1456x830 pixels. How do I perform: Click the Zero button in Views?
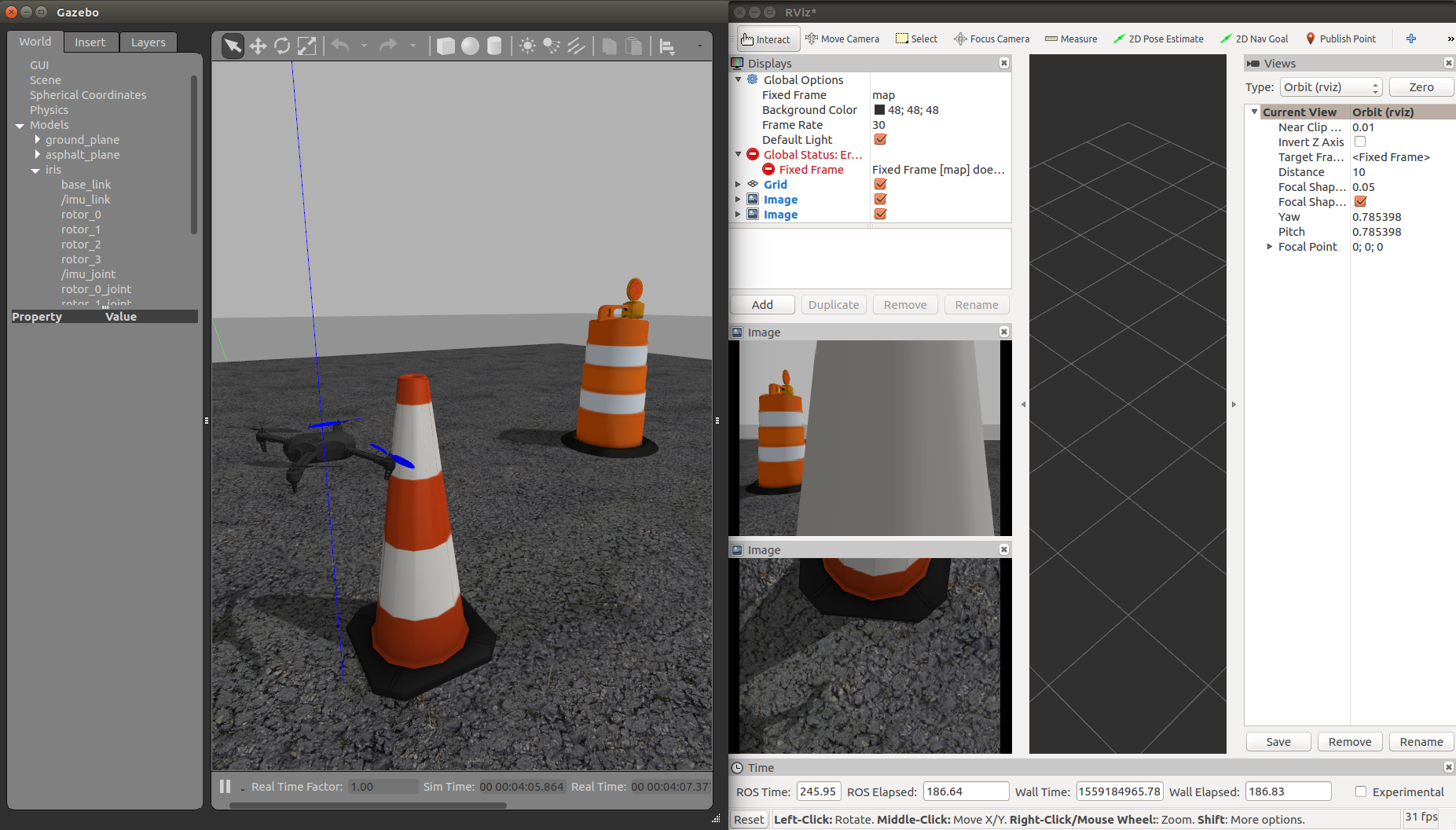pos(1421,87)
